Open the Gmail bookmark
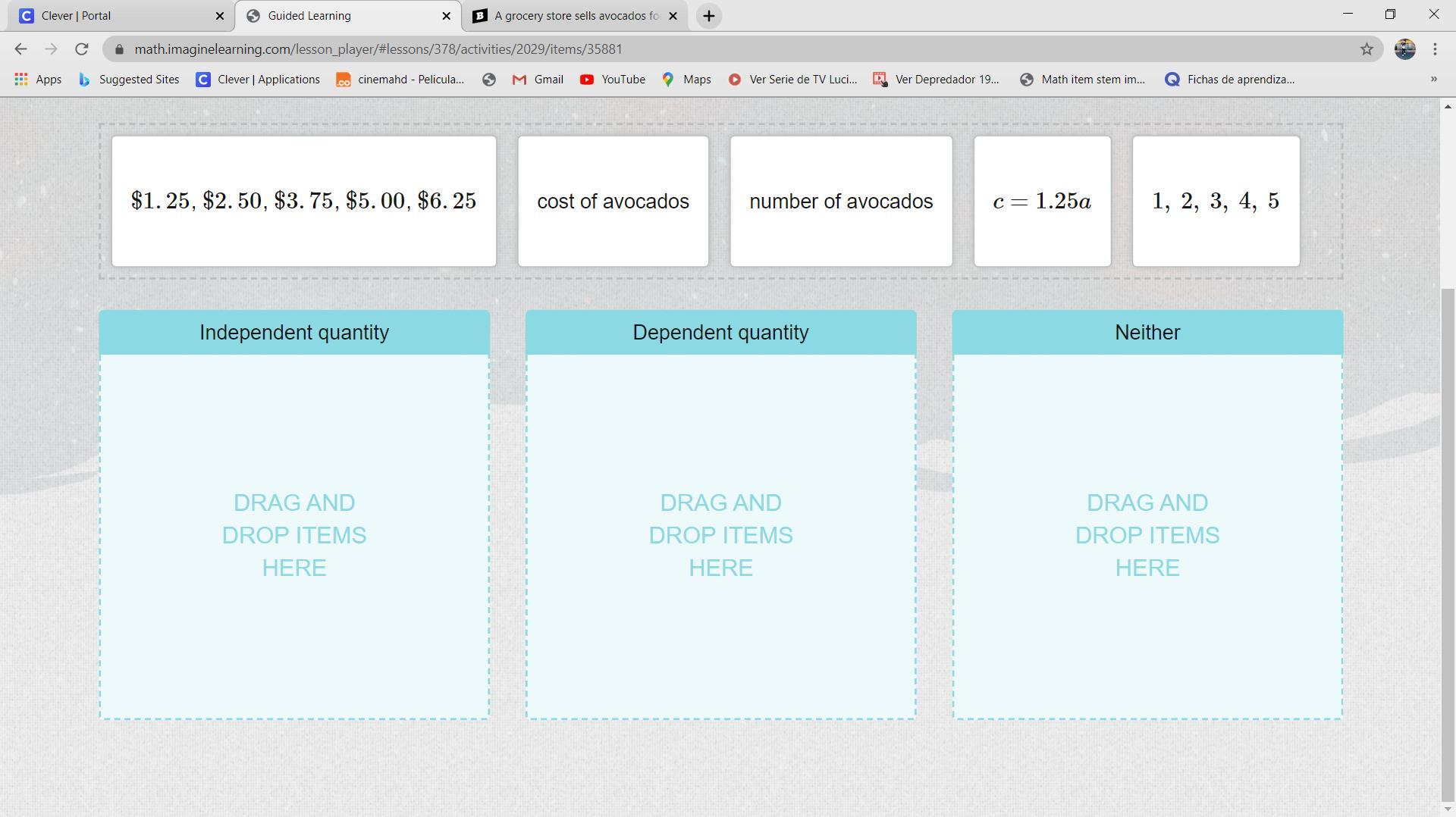The image size is (1456, 817). (x=538, y=80)
